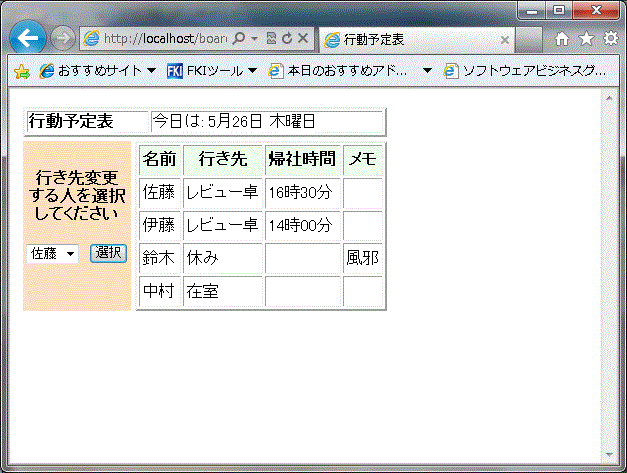
Task: Stop loading with the X icon in address bar
Action: tap(303, 38)
